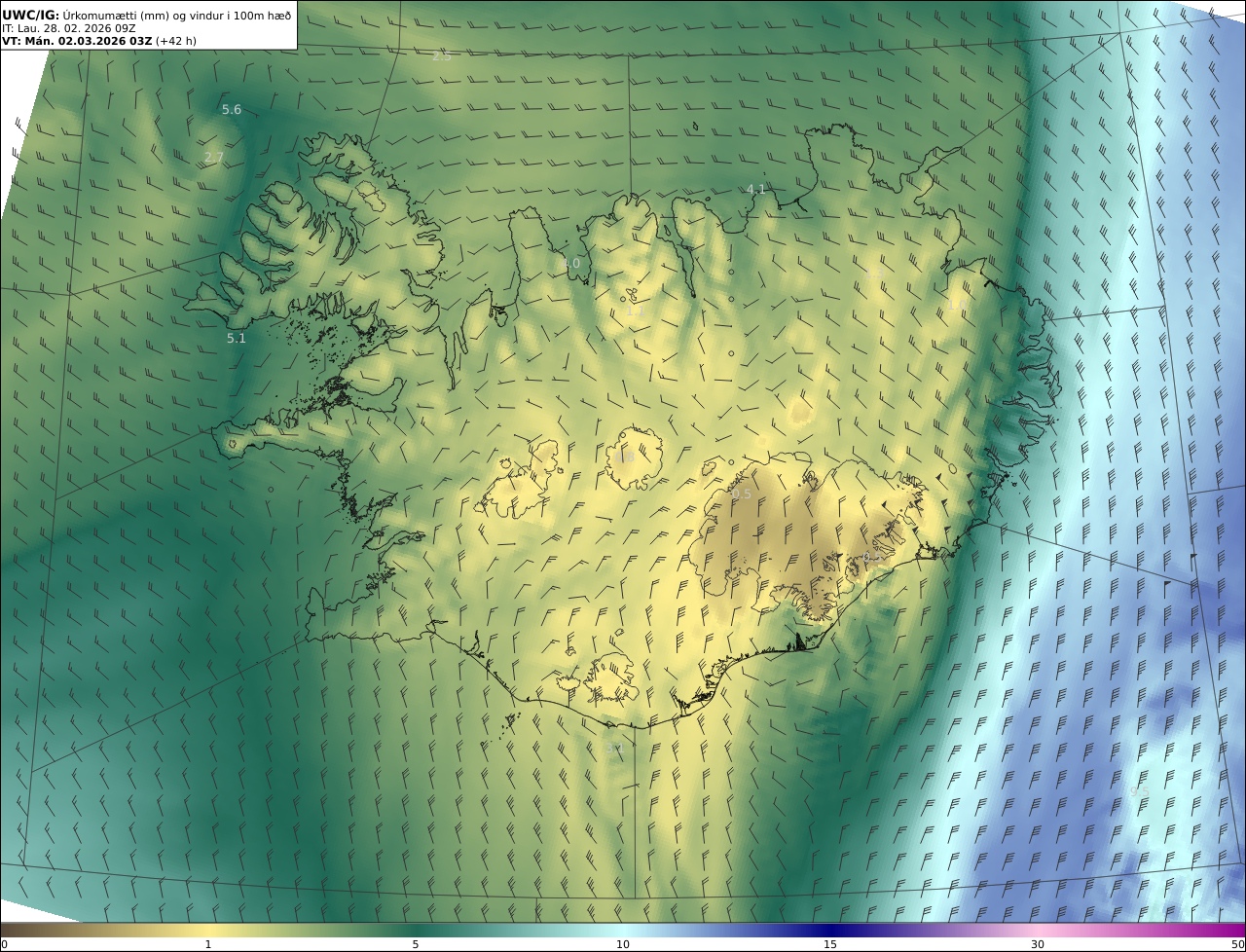Click the 10 tick label on the color scale
The image size is (1246, 952).
(623, 944)
